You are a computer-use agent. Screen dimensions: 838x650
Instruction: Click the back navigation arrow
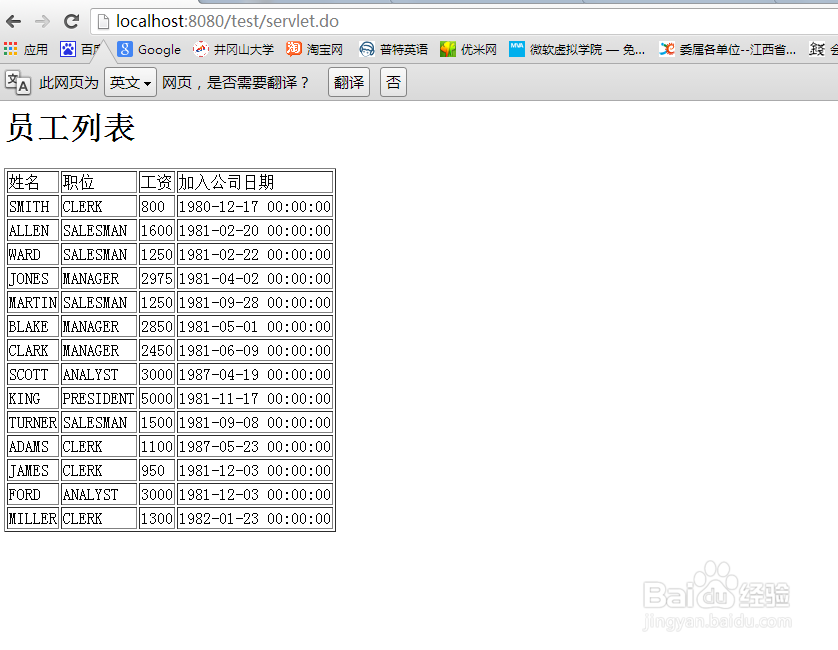pyautogui.click(x=15, y=20)
